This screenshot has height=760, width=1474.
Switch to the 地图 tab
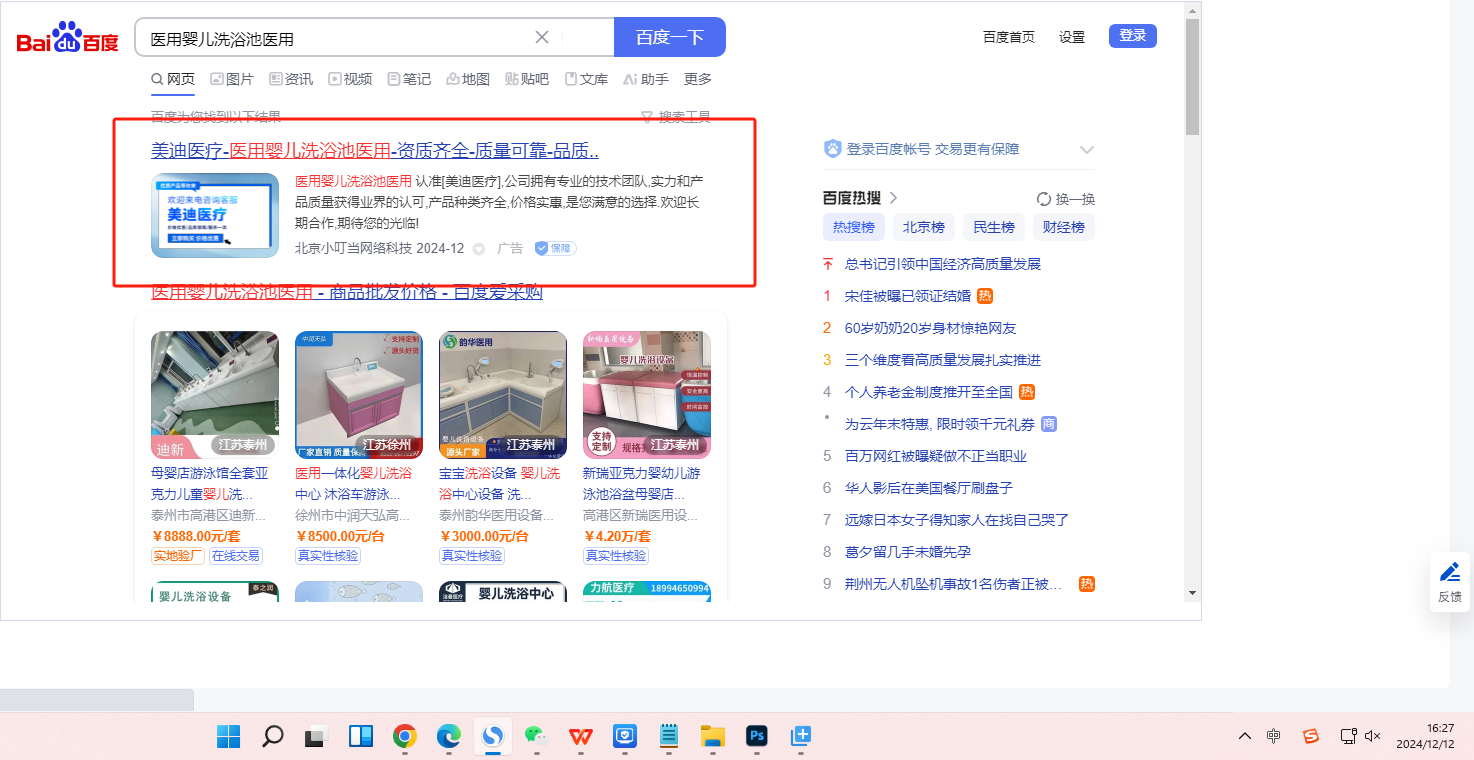tap(468, 79)
